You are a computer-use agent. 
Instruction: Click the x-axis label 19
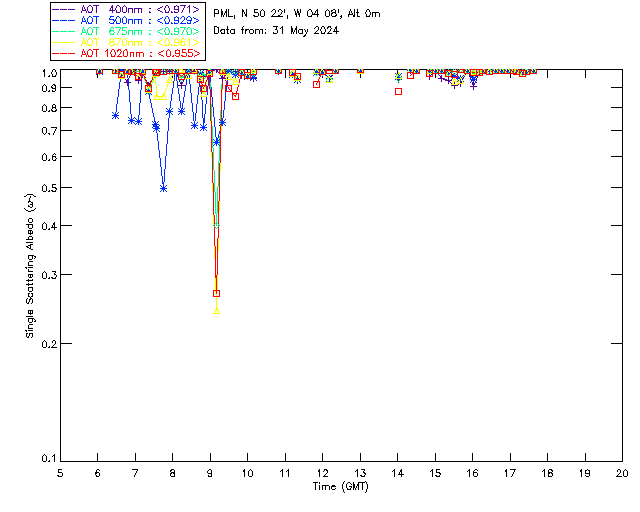(x=585, y=473)
